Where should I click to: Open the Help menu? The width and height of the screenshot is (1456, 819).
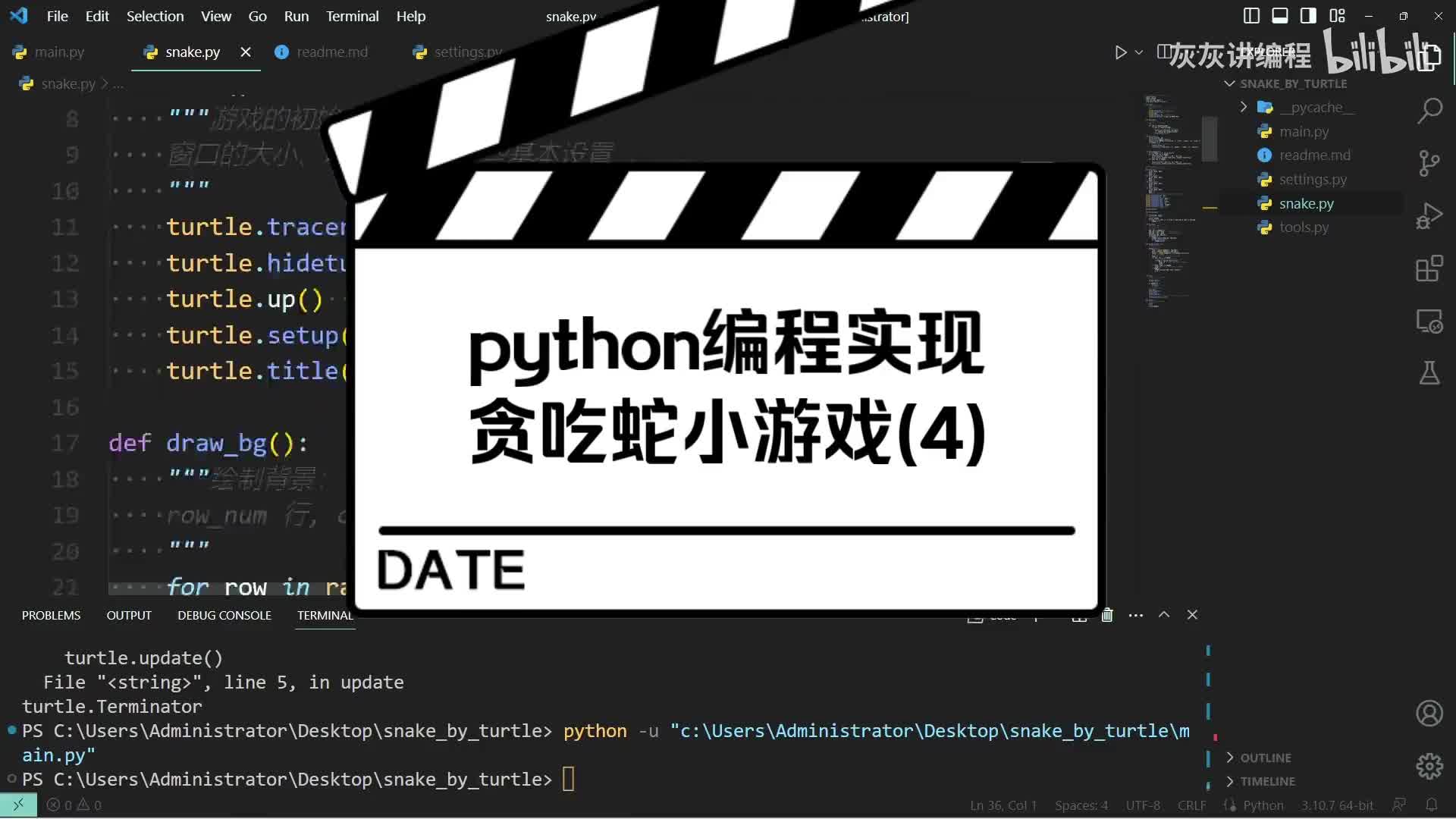pyautogui.click(x=411, y=16)
